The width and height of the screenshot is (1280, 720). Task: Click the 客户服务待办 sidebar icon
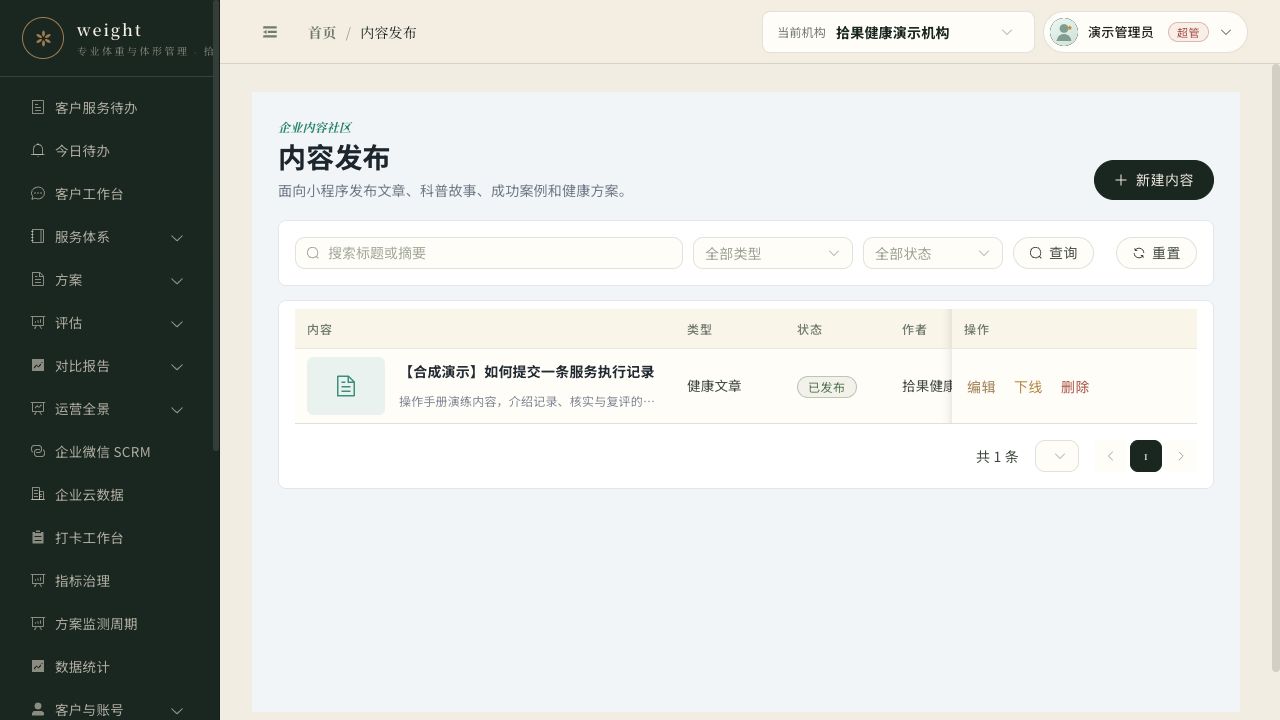pos(38,107)
